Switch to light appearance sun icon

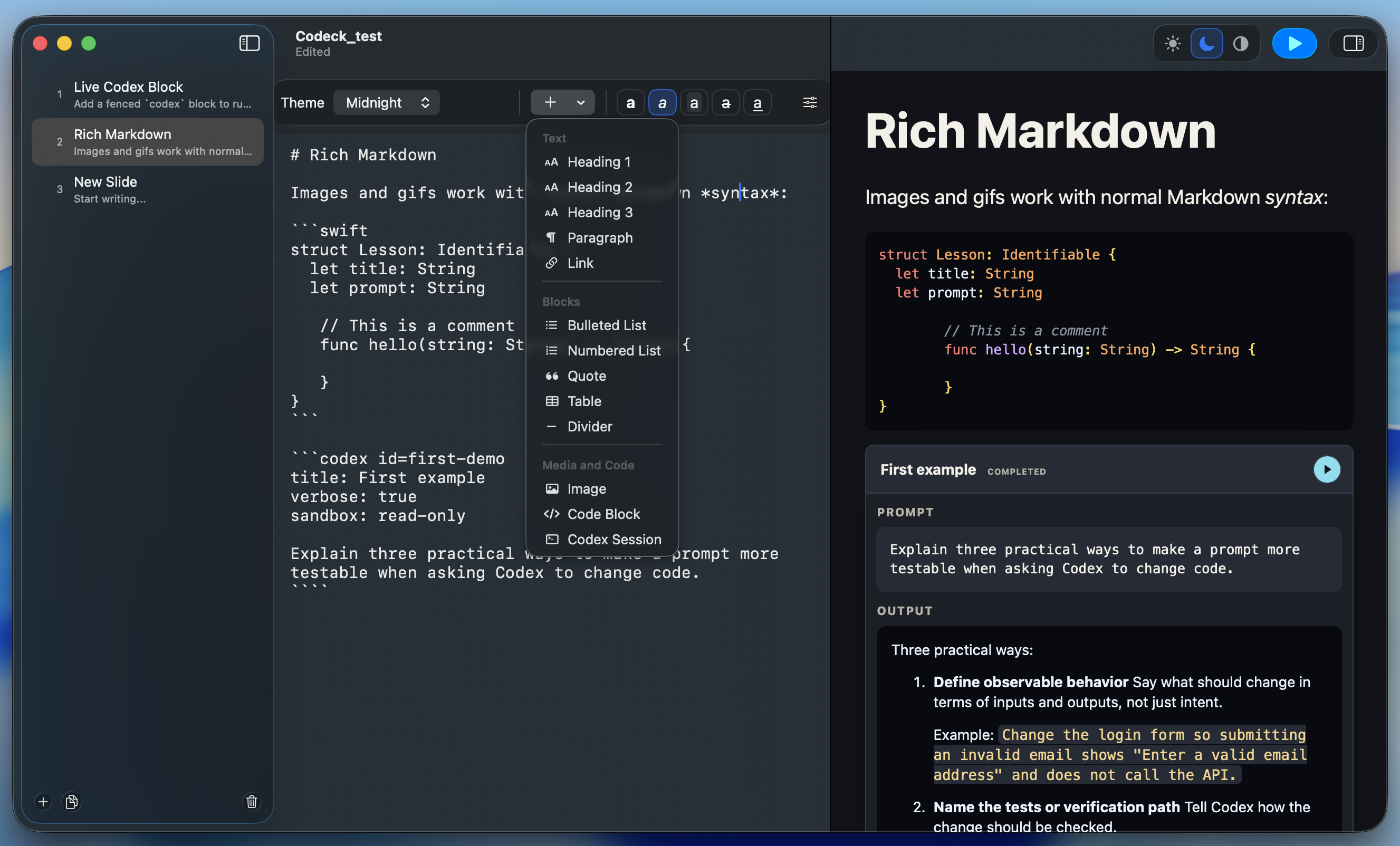1173,43
